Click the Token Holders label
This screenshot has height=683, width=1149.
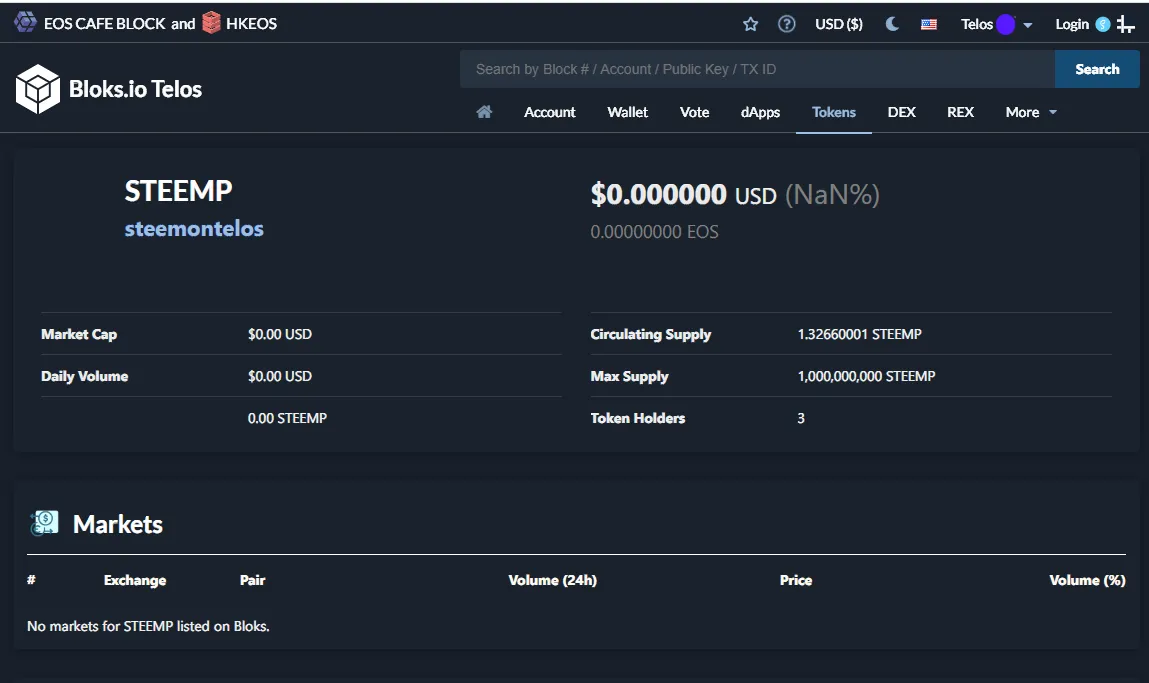638,418
